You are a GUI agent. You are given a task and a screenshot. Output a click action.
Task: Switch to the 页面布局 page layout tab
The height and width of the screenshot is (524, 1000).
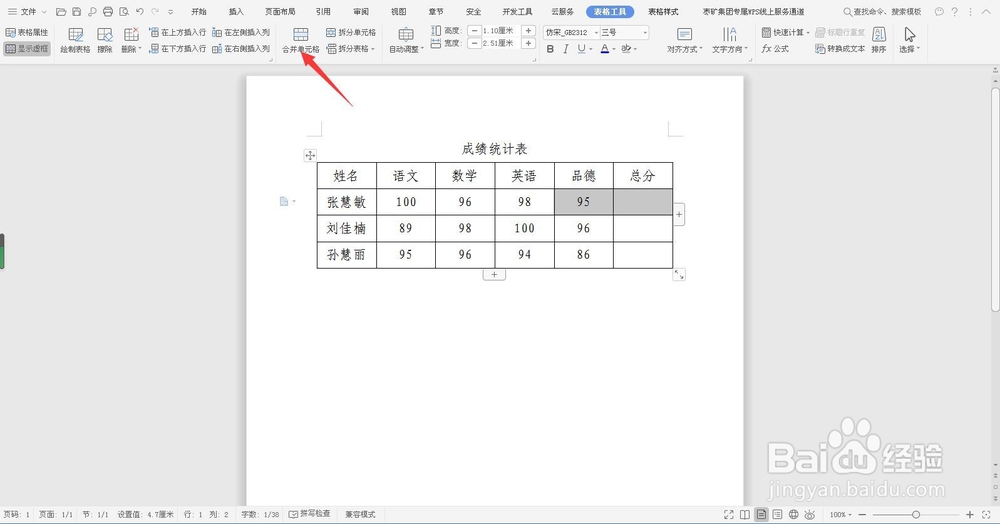280,11
